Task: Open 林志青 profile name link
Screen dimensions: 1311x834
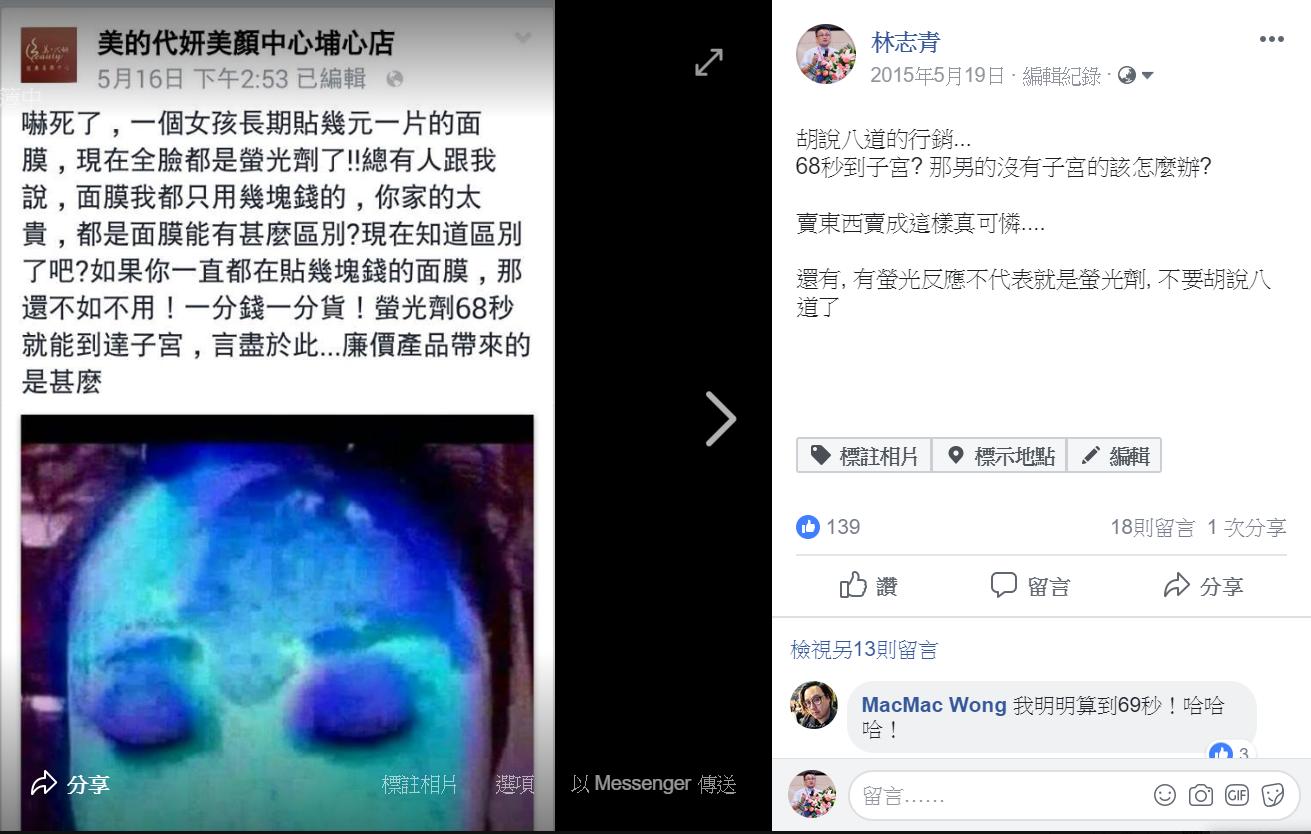Action: click(906, 43)
